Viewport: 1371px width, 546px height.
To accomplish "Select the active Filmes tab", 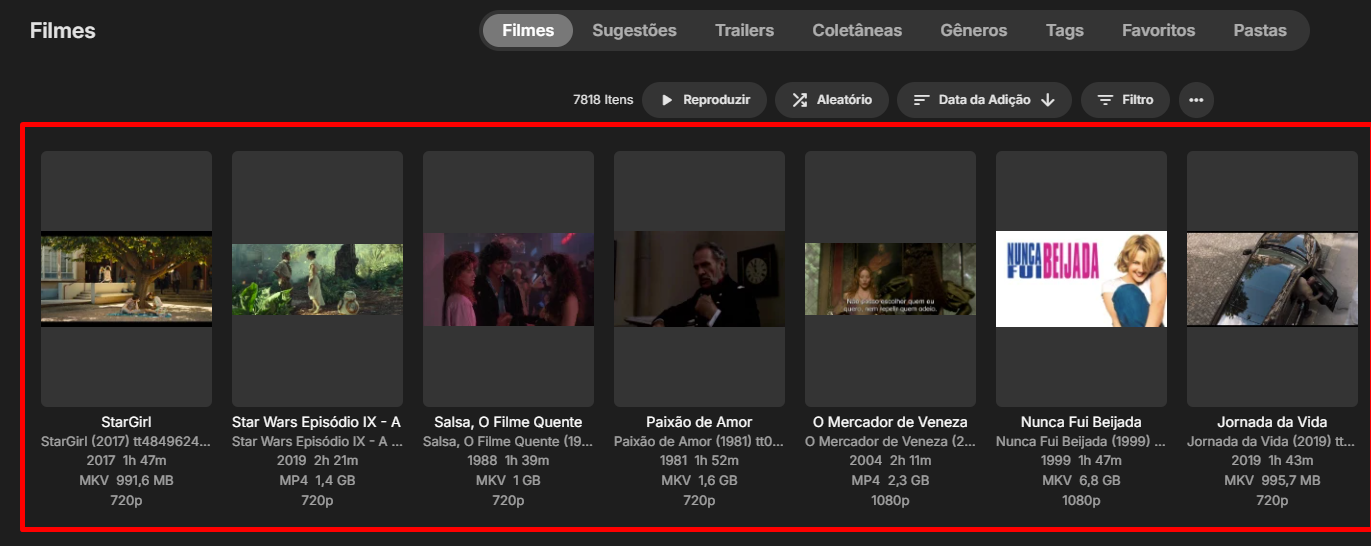I will click(528, 30).
